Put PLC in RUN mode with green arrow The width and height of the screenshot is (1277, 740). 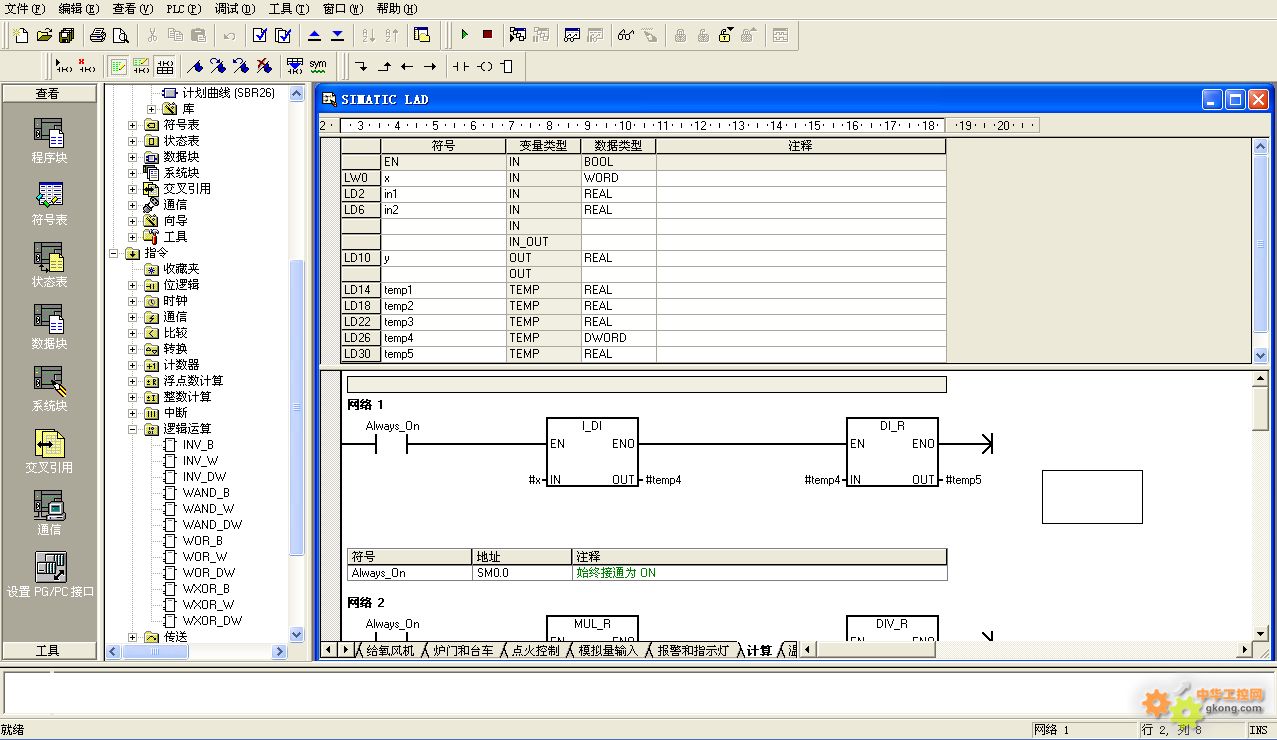coord(464,35)
